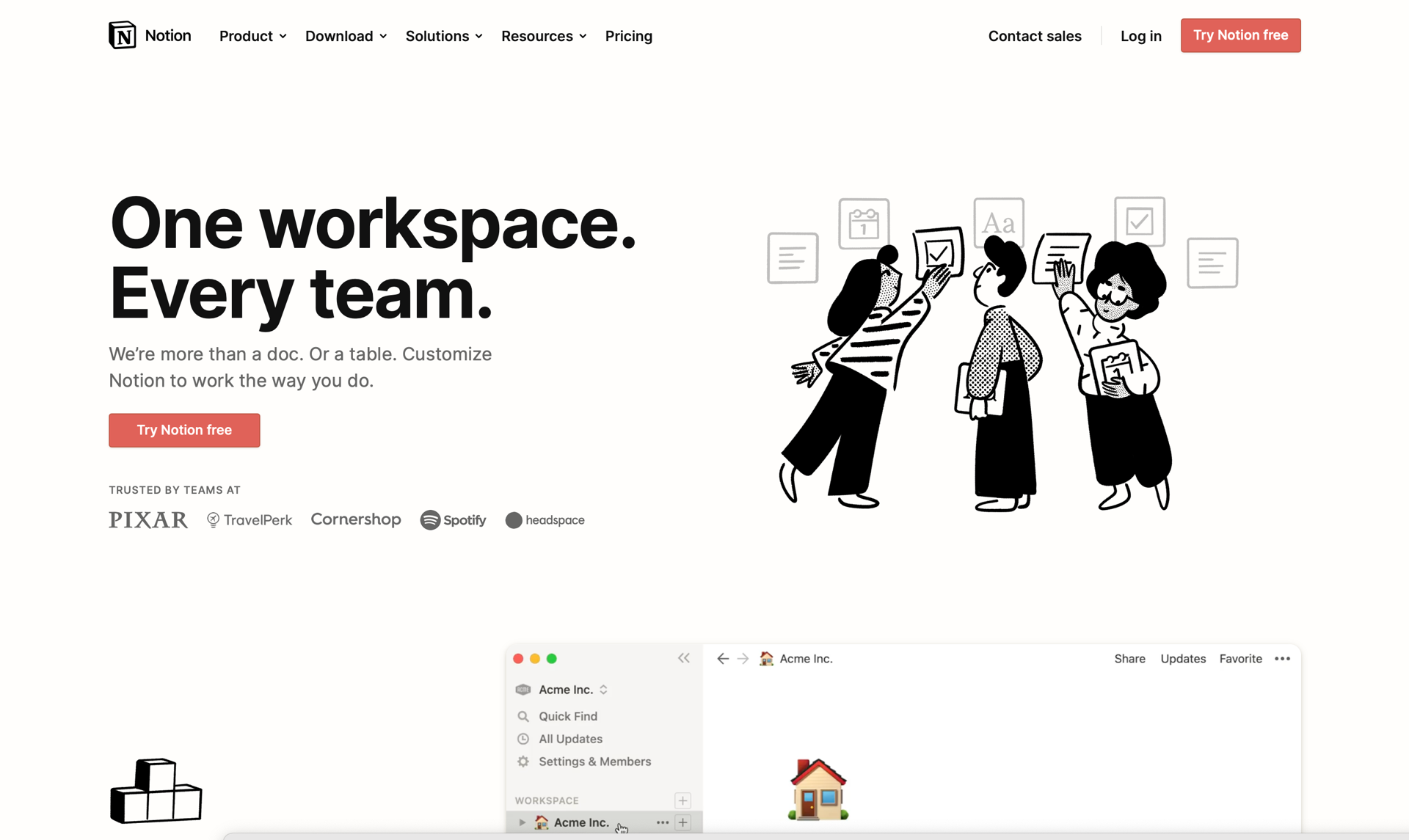Click Try Notion free in header
The width and height of the screenshot is (1409, 840).
coord(1241,35)
